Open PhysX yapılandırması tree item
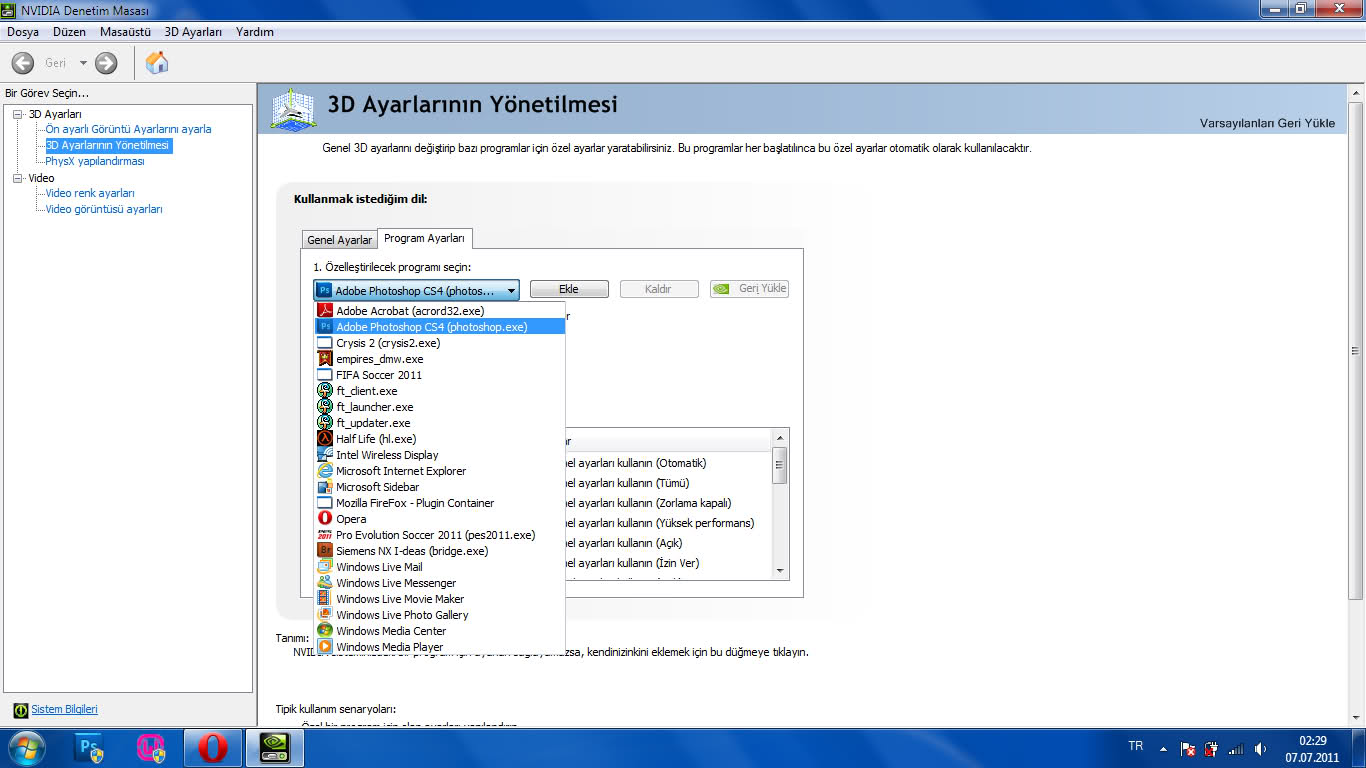The width and height of the screenshot is (1366, 768). pos(95,161)
